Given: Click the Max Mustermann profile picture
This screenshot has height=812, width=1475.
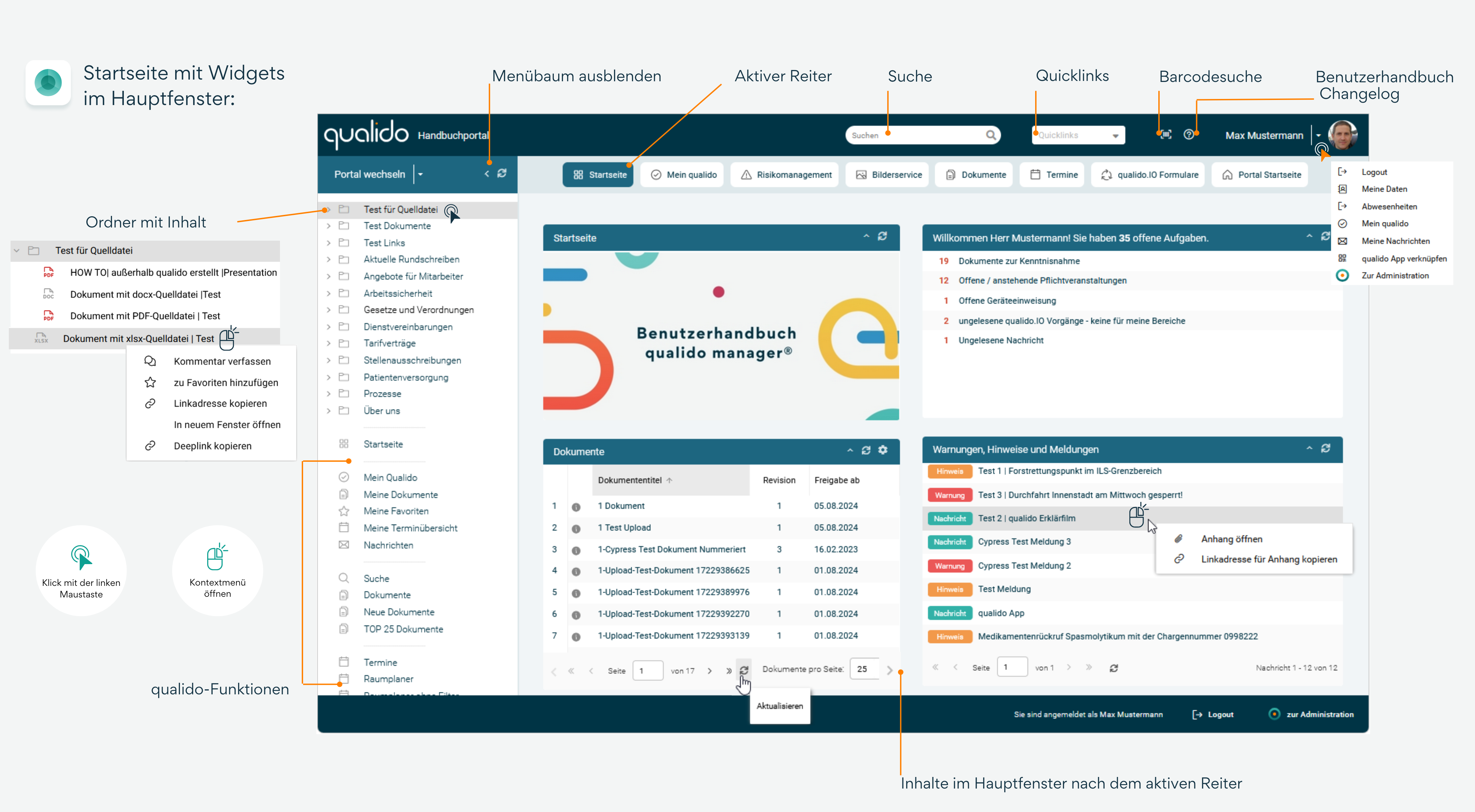Looking at the screenshot, I should 1342,135.
